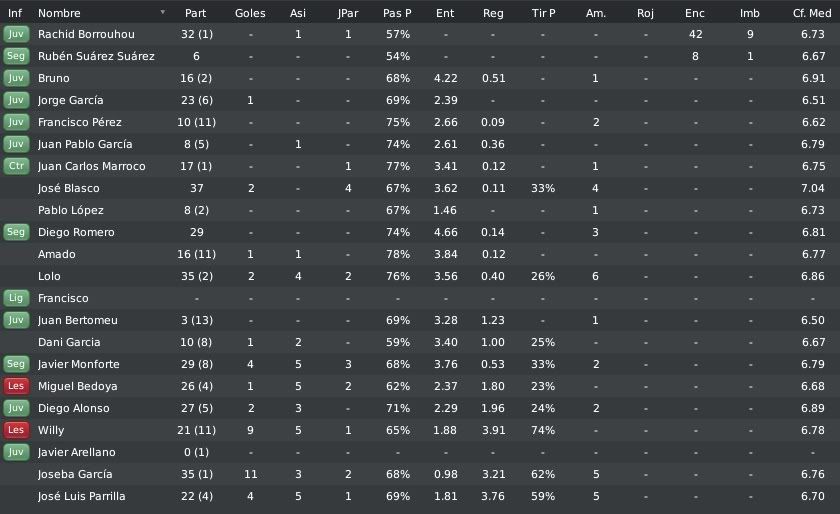Click the red Les badge beside Miguel Bedoya
This screenshot has height=514, width=840.
(x=16, y=385)
